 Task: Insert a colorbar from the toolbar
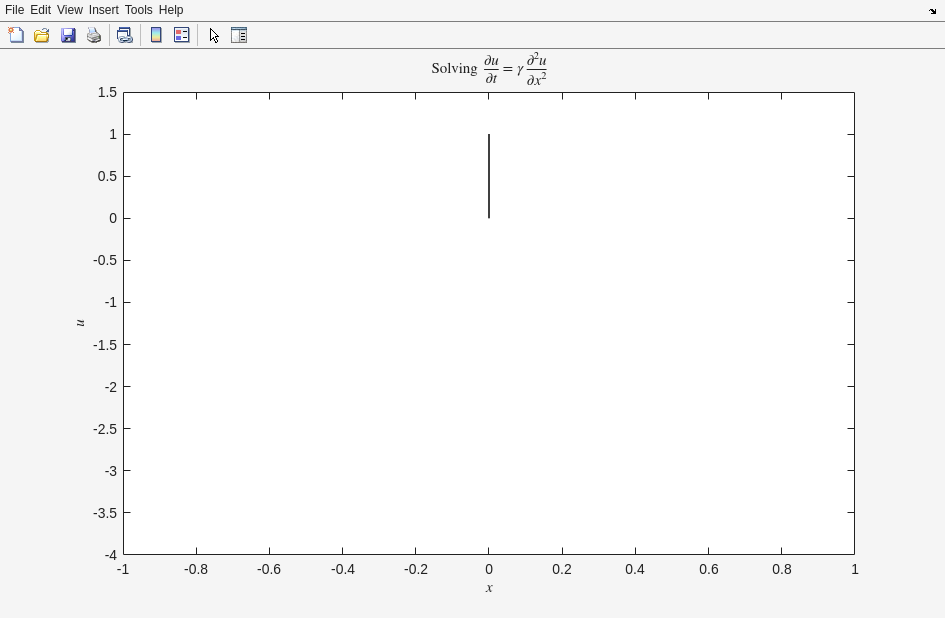tap(156, 35)
